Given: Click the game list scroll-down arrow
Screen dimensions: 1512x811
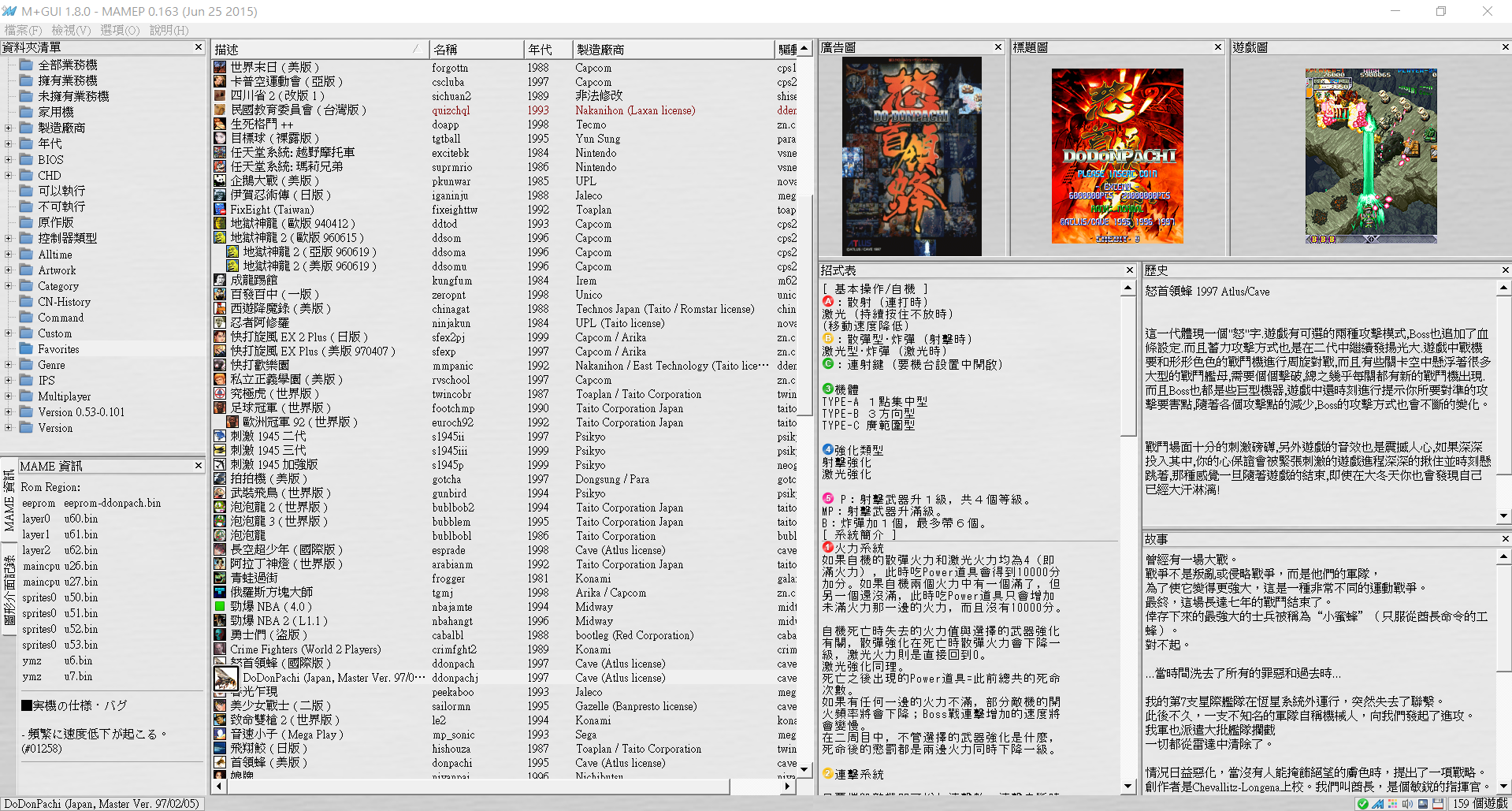Looking at the screenshot, I should (804, 769).
